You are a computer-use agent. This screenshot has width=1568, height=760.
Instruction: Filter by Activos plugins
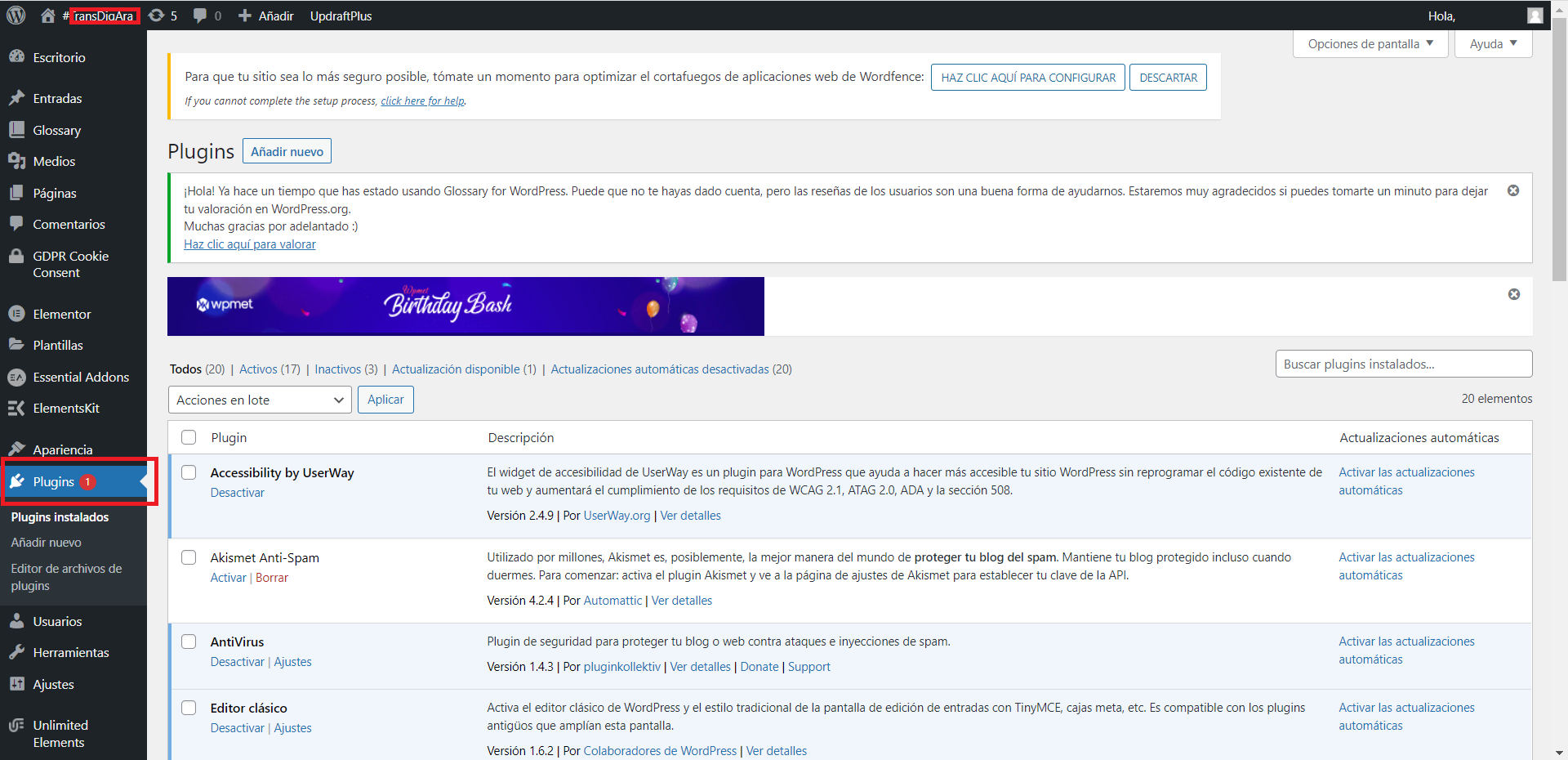coord(269,369)
